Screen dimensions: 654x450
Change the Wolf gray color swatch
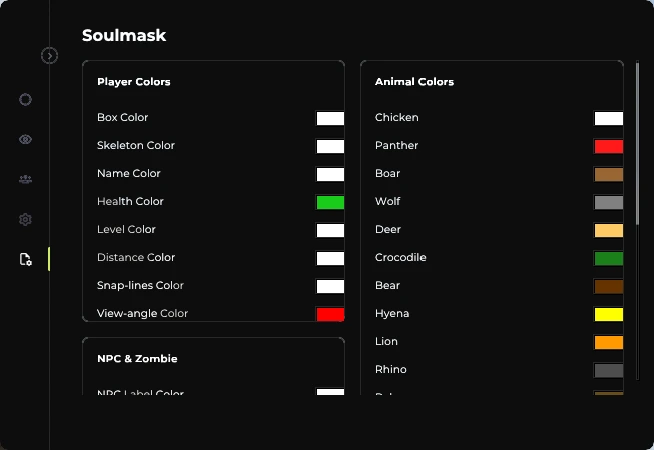pyautogui.click(x=609, y=202)
